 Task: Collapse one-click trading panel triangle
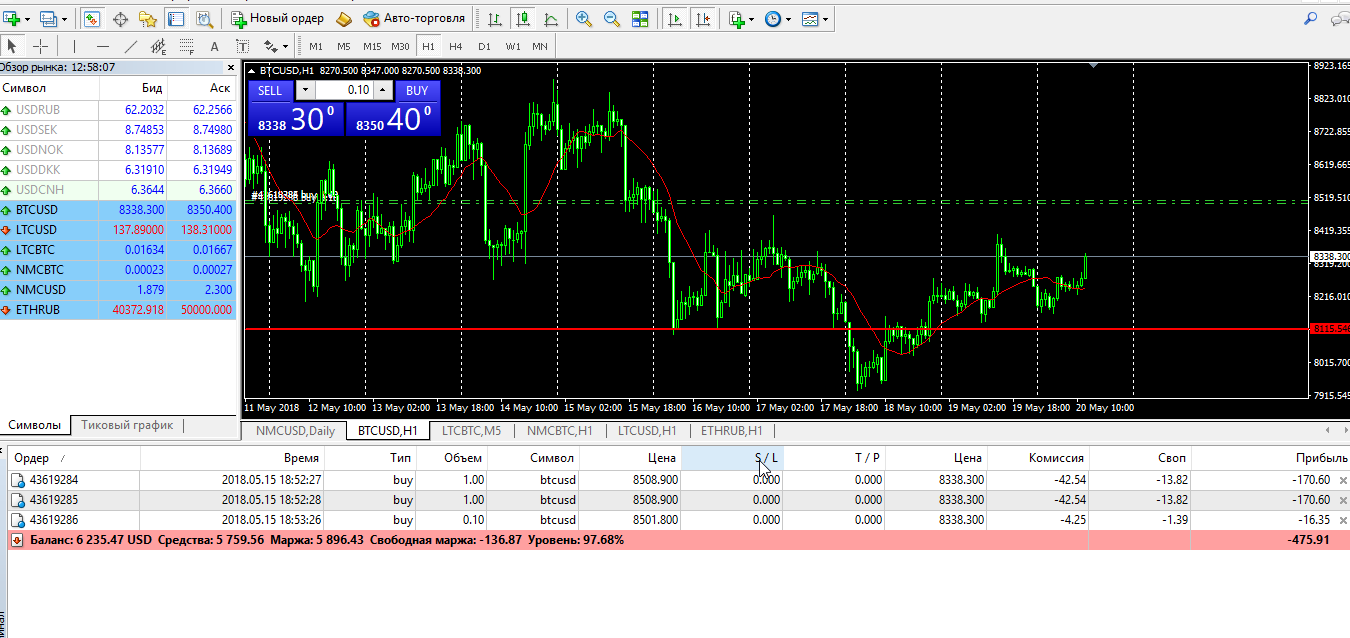(250, 71)
